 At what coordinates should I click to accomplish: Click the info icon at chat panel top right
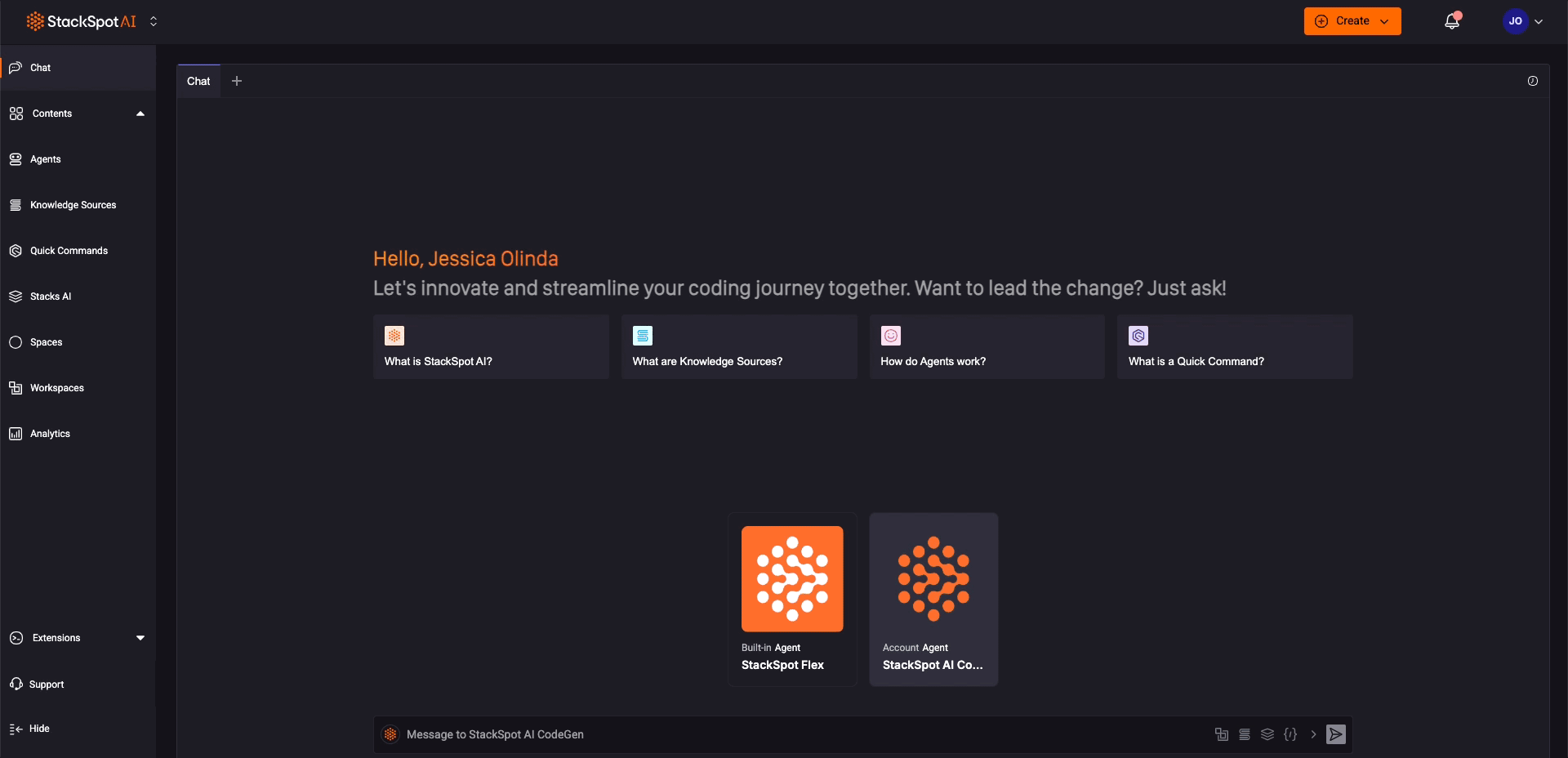point(1533,81)
